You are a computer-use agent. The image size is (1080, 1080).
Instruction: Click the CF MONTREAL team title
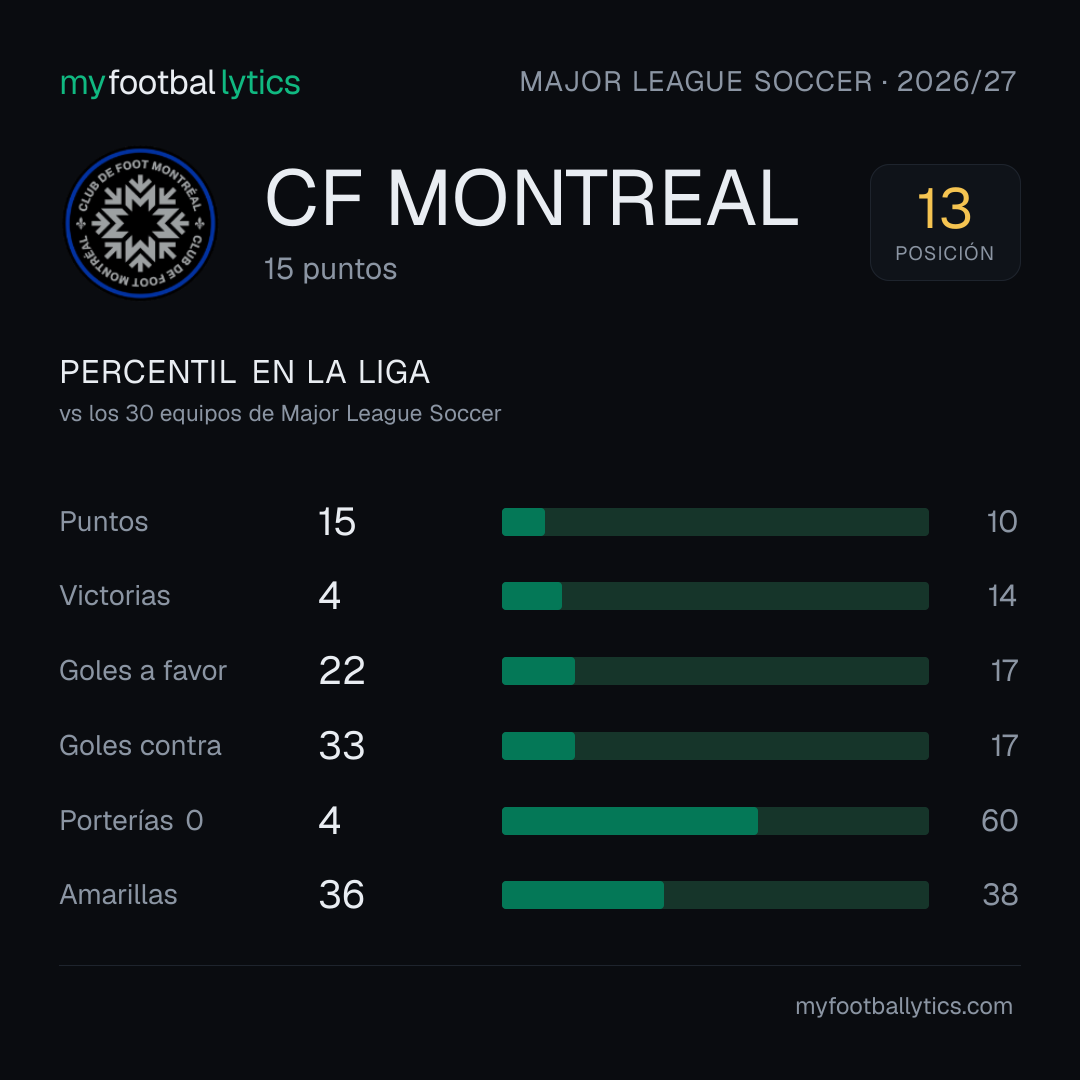point(532,198)
